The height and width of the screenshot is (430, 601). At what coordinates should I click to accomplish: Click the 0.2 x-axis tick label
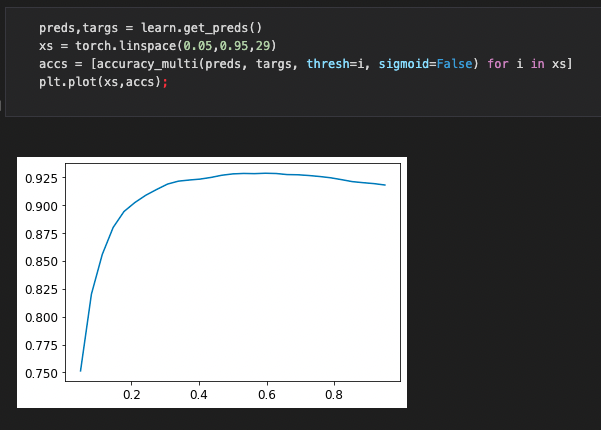131,395
